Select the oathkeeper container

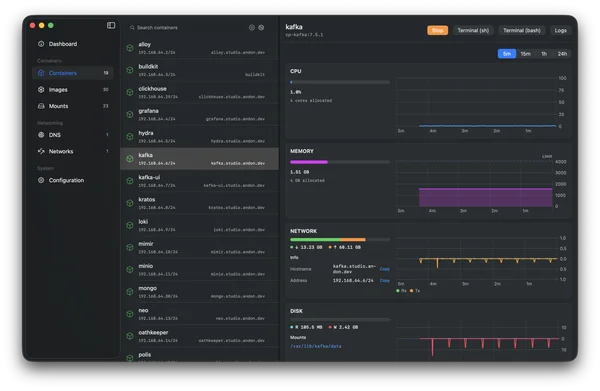(199, 336)
